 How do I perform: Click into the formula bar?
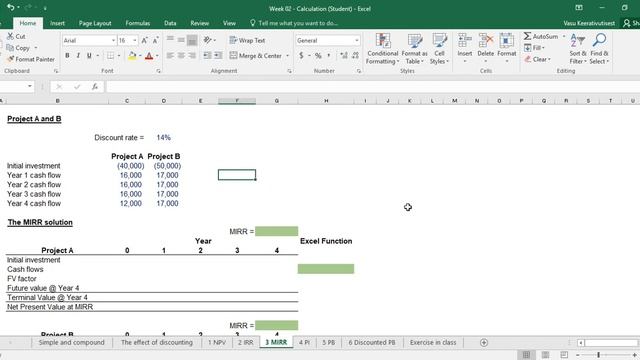point(372,87)
